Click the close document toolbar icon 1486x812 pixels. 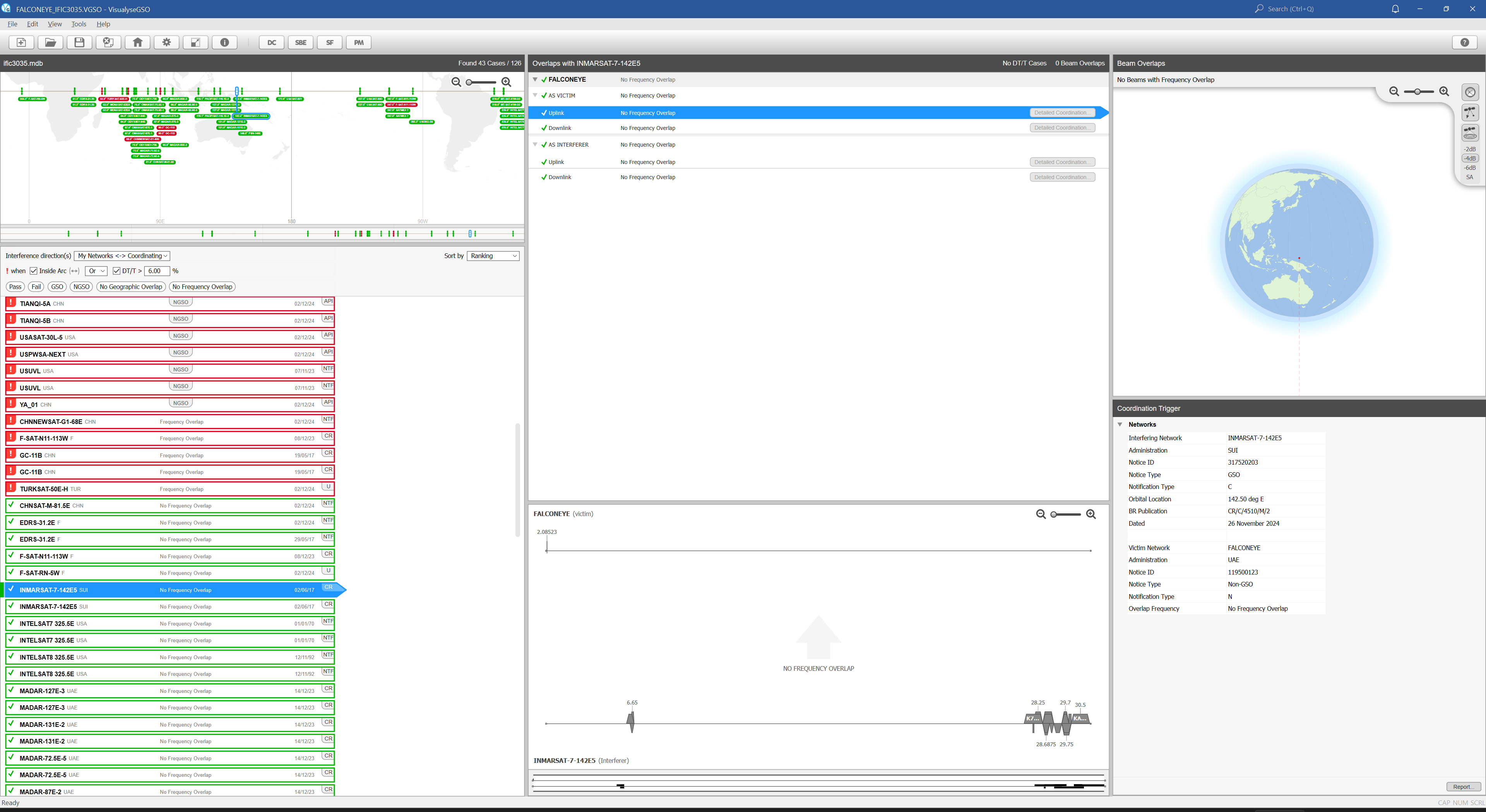coord(108,42)
